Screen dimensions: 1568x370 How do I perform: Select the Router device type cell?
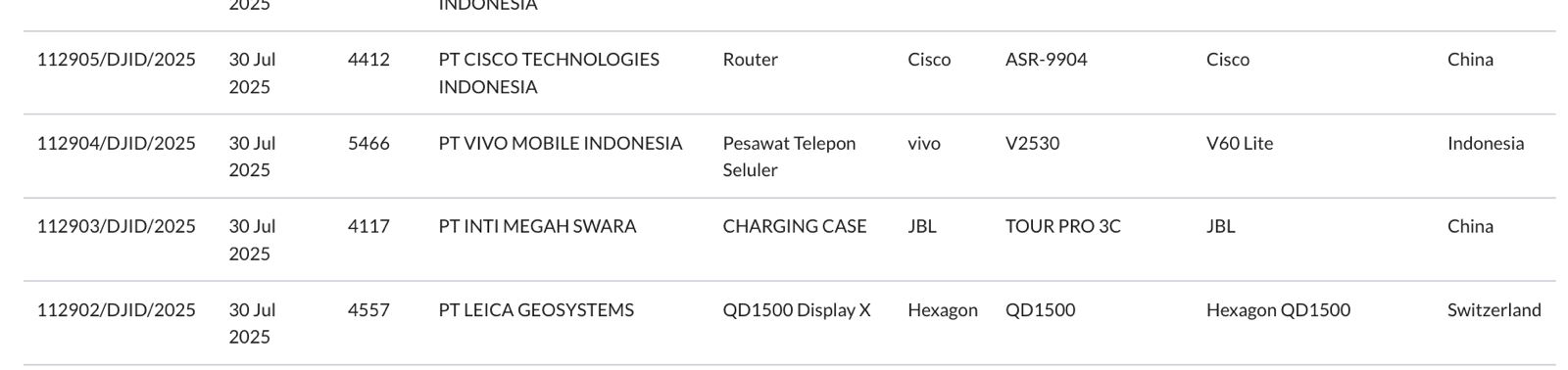click(x=751, y=60)
